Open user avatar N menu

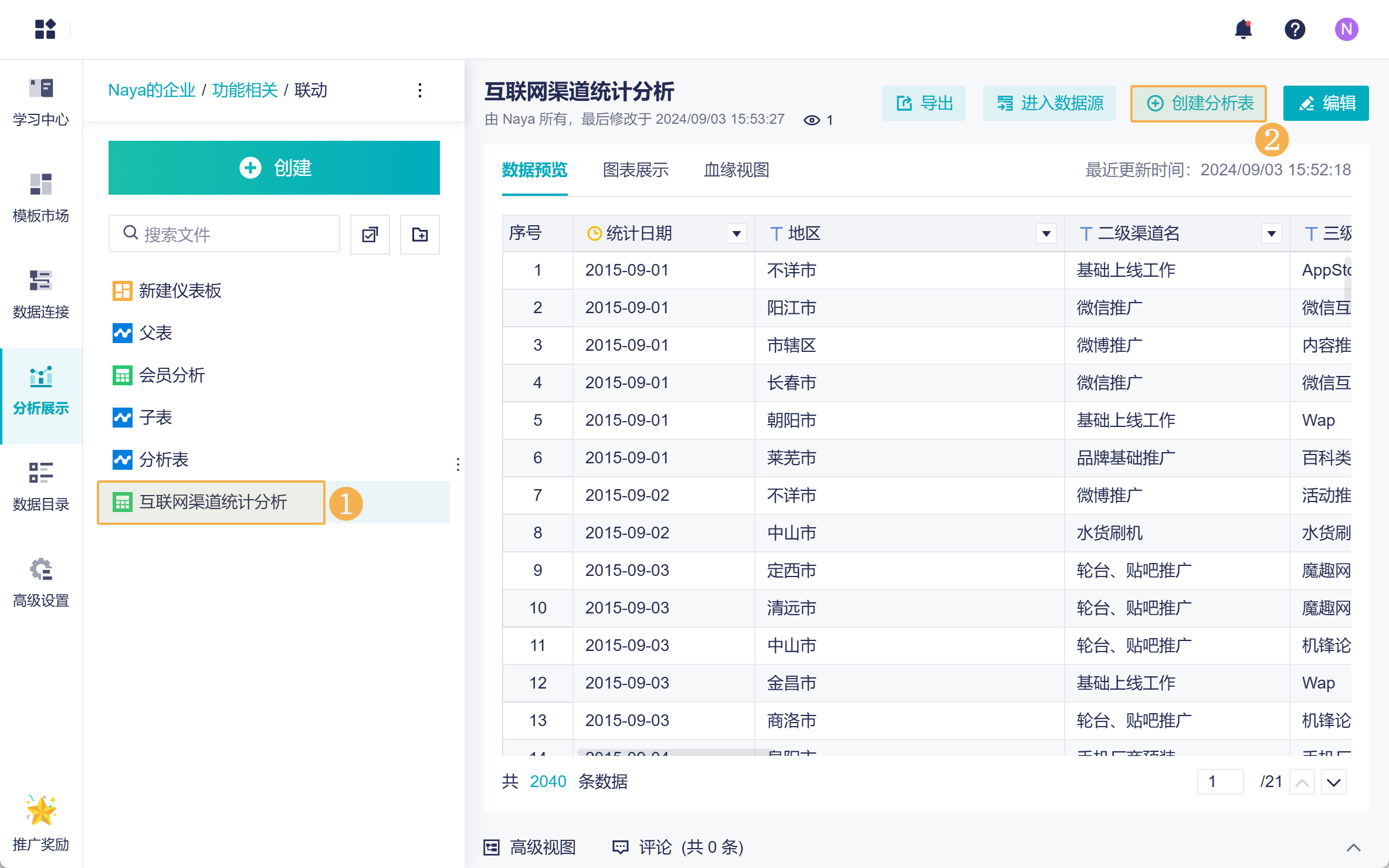[x=1346, y=29]
